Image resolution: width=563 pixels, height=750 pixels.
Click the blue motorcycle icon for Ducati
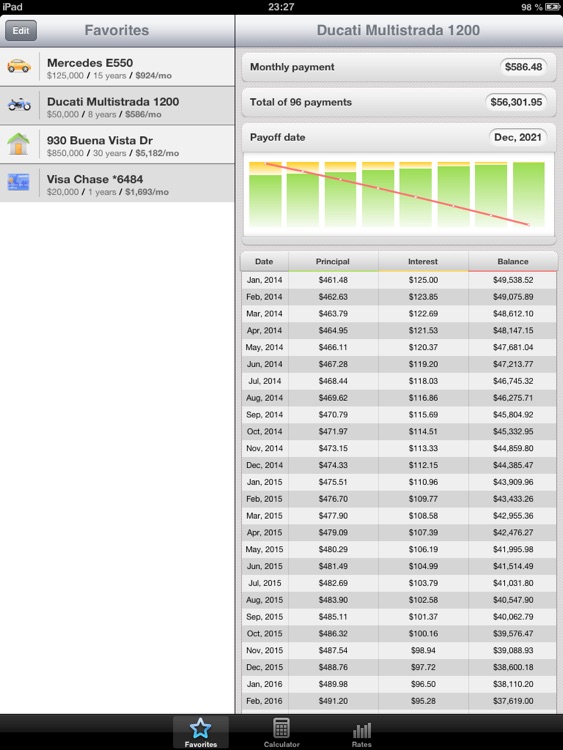[x=19, y=104]
